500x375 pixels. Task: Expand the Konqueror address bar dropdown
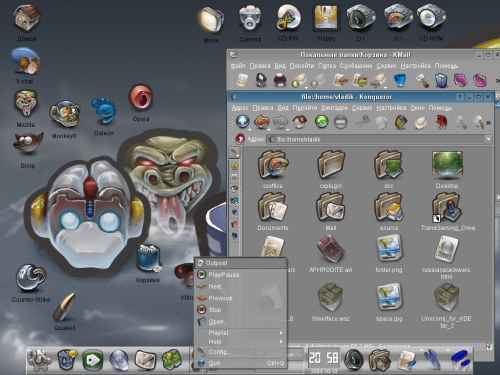tap(488, 139)
